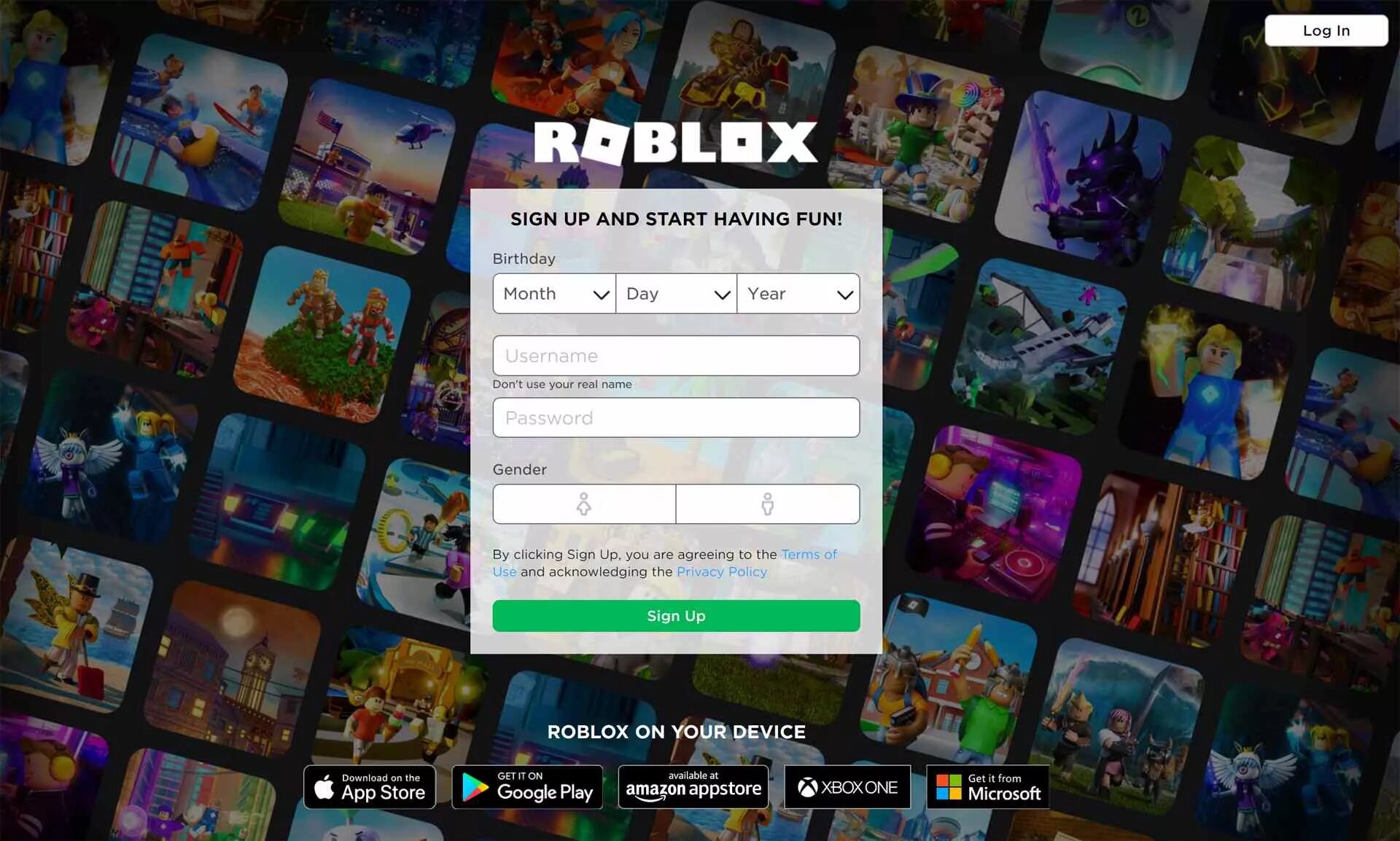Expand the Month birthday dropdown

[553, 293]
